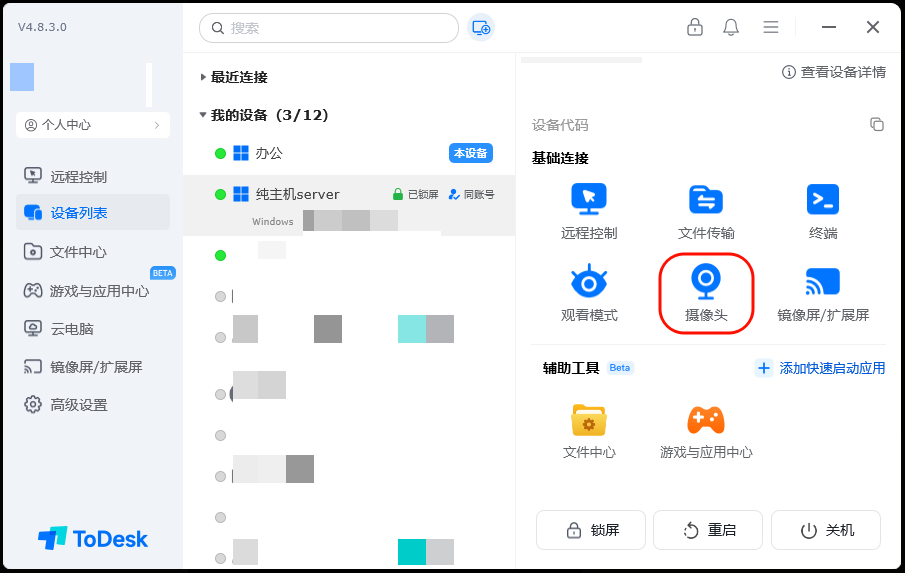Start Mirror/Extended Screen (镜像屏/扩展屏) in basic connections

(822, 282)
